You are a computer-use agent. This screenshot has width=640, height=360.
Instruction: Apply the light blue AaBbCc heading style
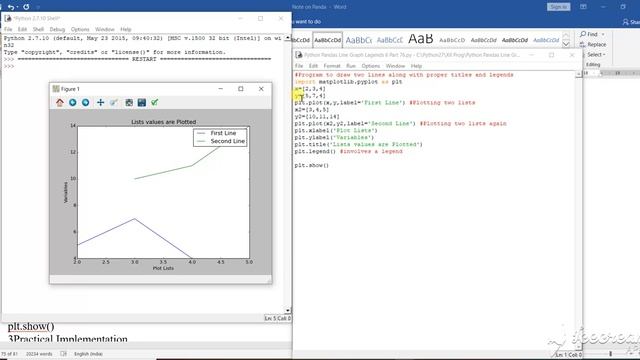click(x=358, y=40)
